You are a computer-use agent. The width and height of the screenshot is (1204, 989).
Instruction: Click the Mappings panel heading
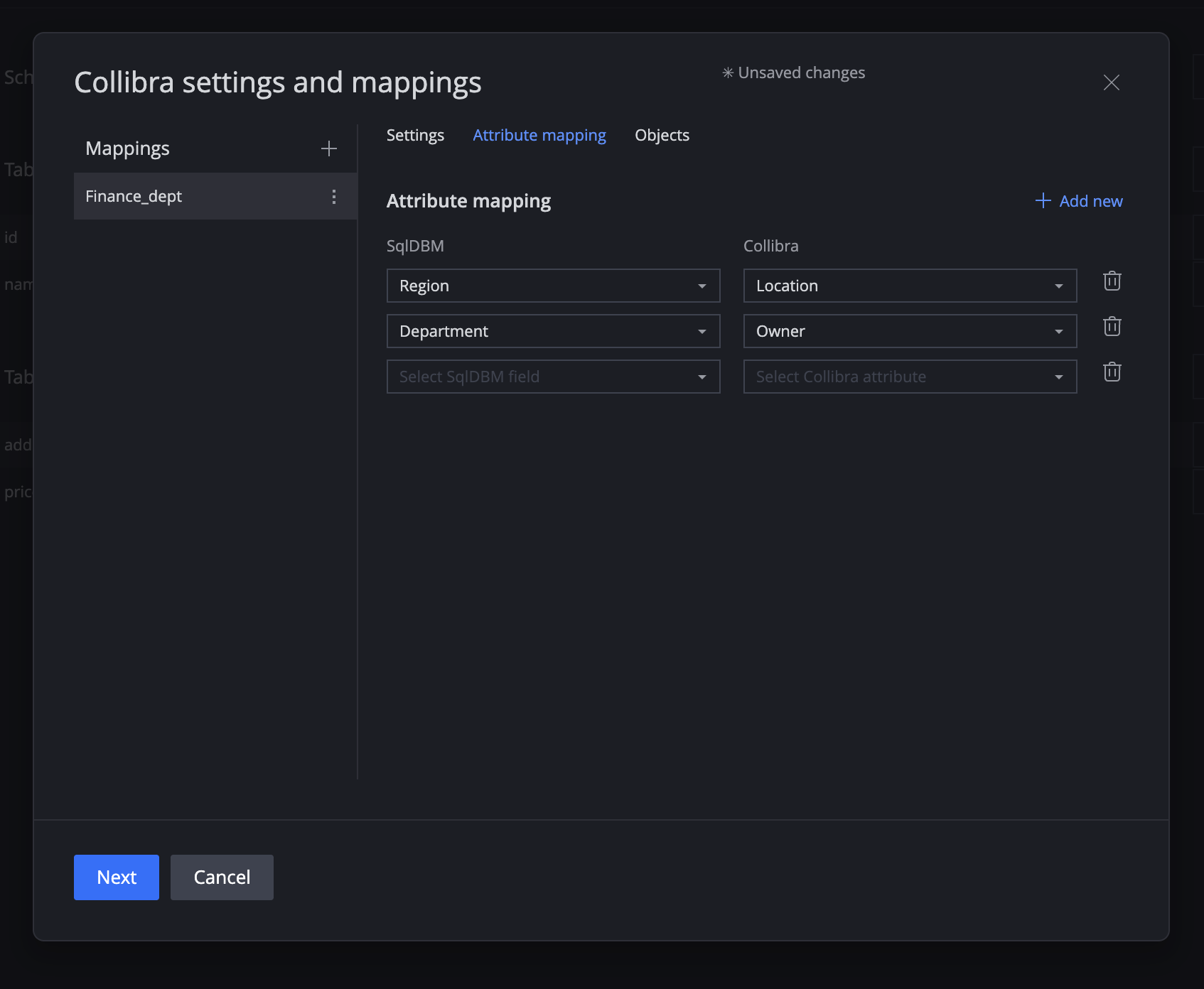128,148
